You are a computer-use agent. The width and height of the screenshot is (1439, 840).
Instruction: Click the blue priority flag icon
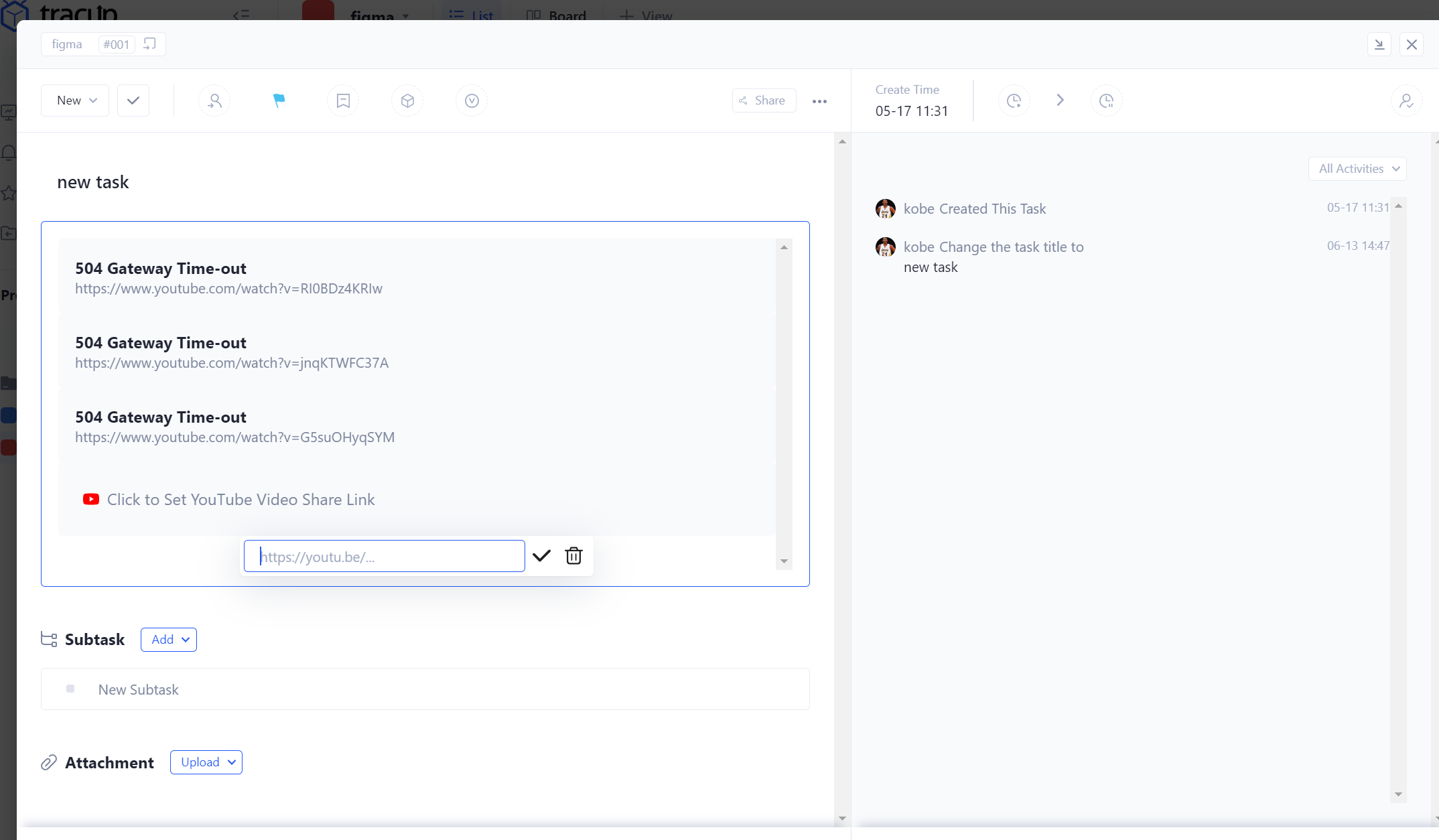[x=279, y=100]
